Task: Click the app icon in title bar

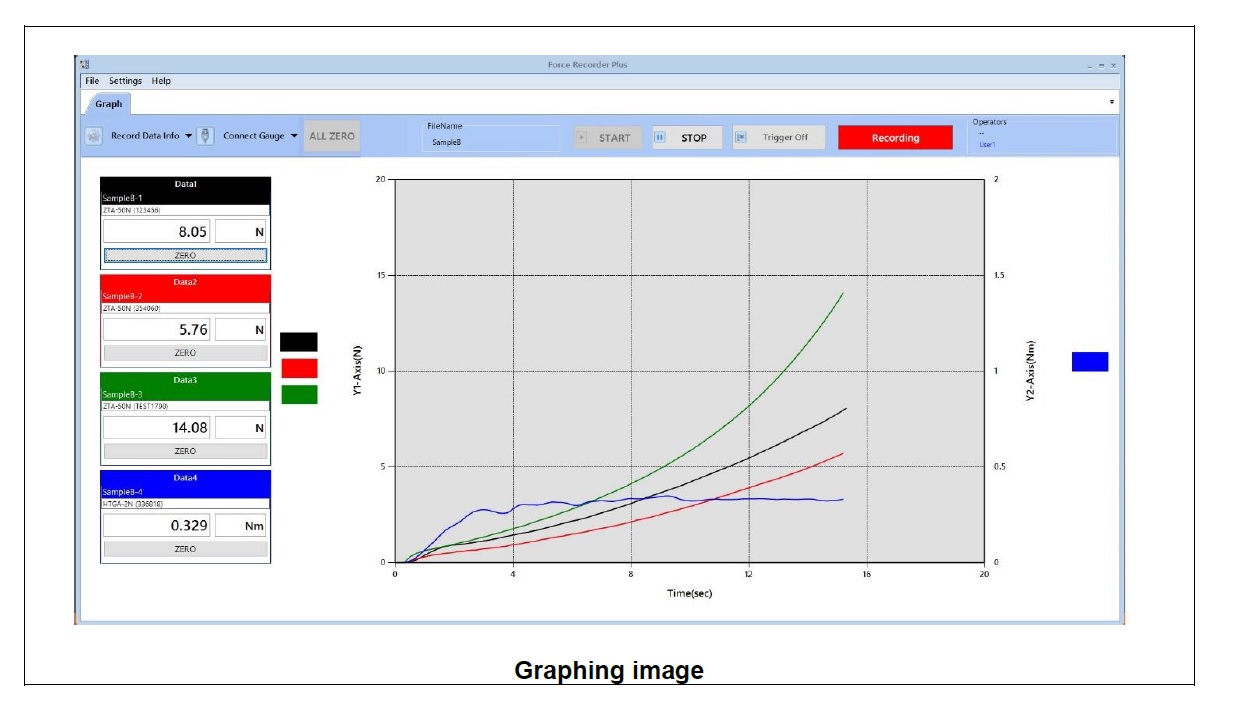Action: (85, 64)
